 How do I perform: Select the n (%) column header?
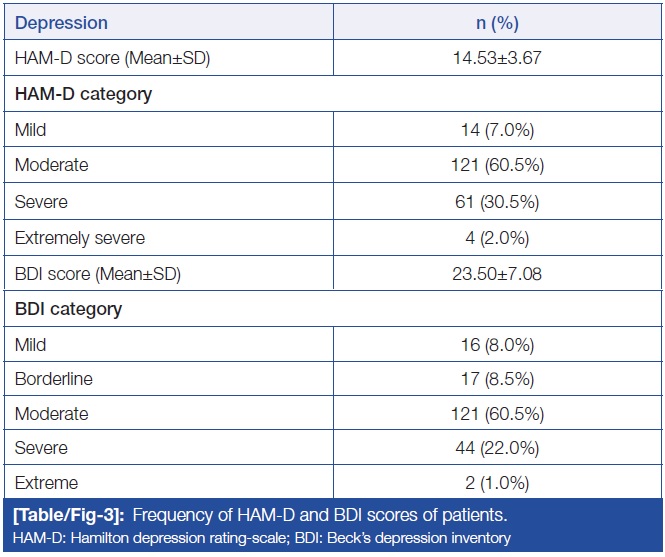coord(497,22)
